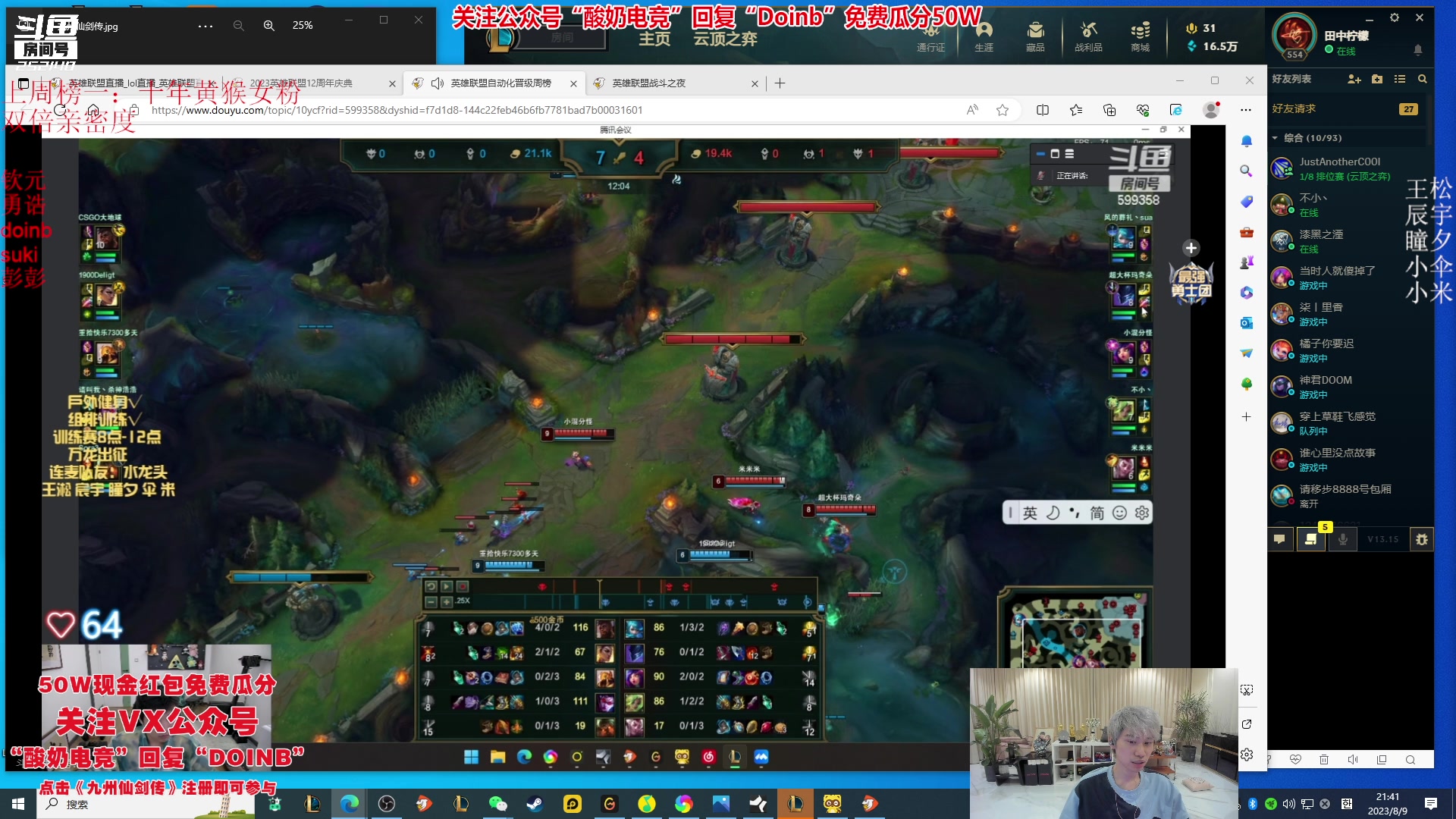The height and width of the screenshot is (819, 1456).
Task: Click the 云顶之弈 tab in League client
Action: click(725, 39)
